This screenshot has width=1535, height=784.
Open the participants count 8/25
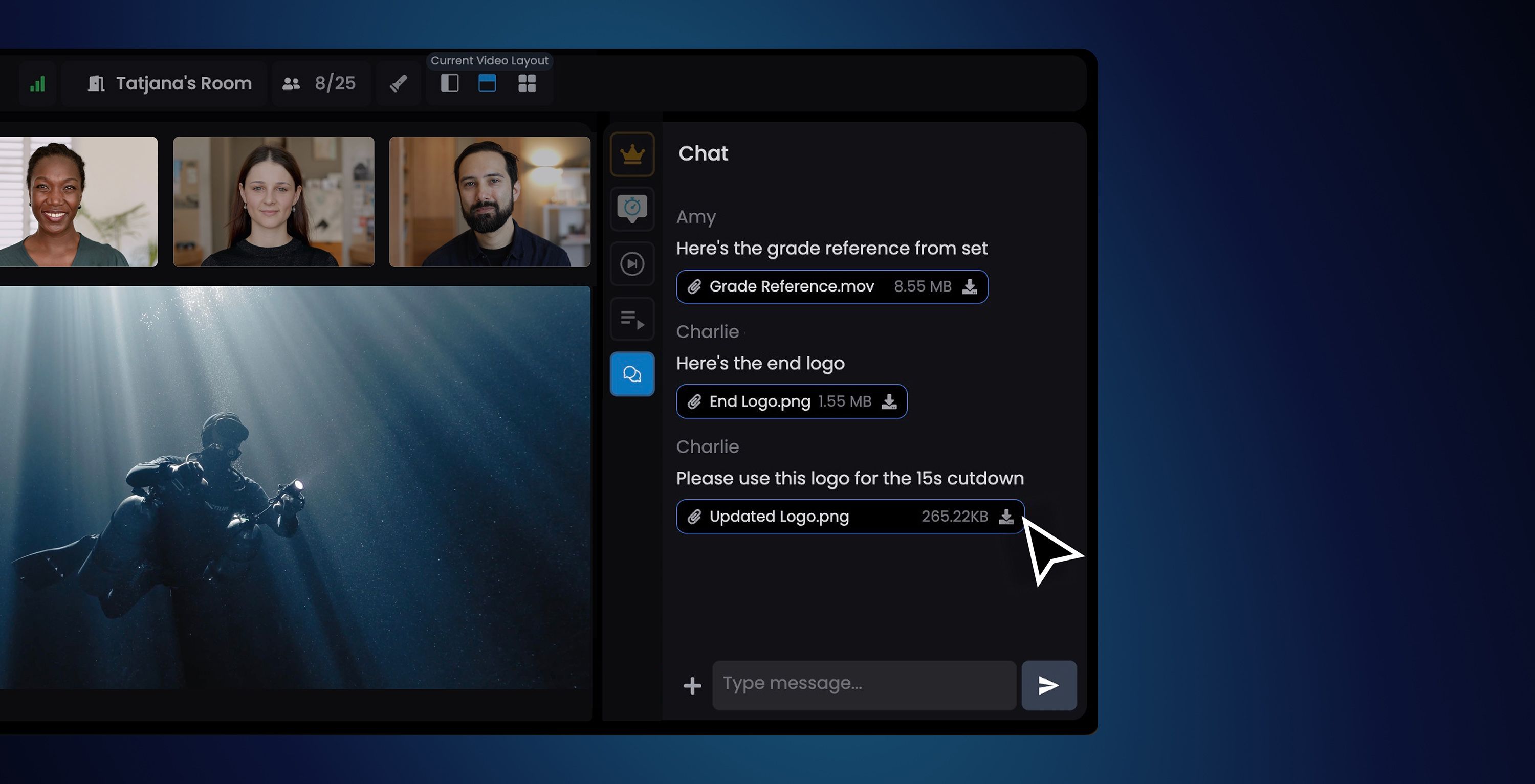320,83
